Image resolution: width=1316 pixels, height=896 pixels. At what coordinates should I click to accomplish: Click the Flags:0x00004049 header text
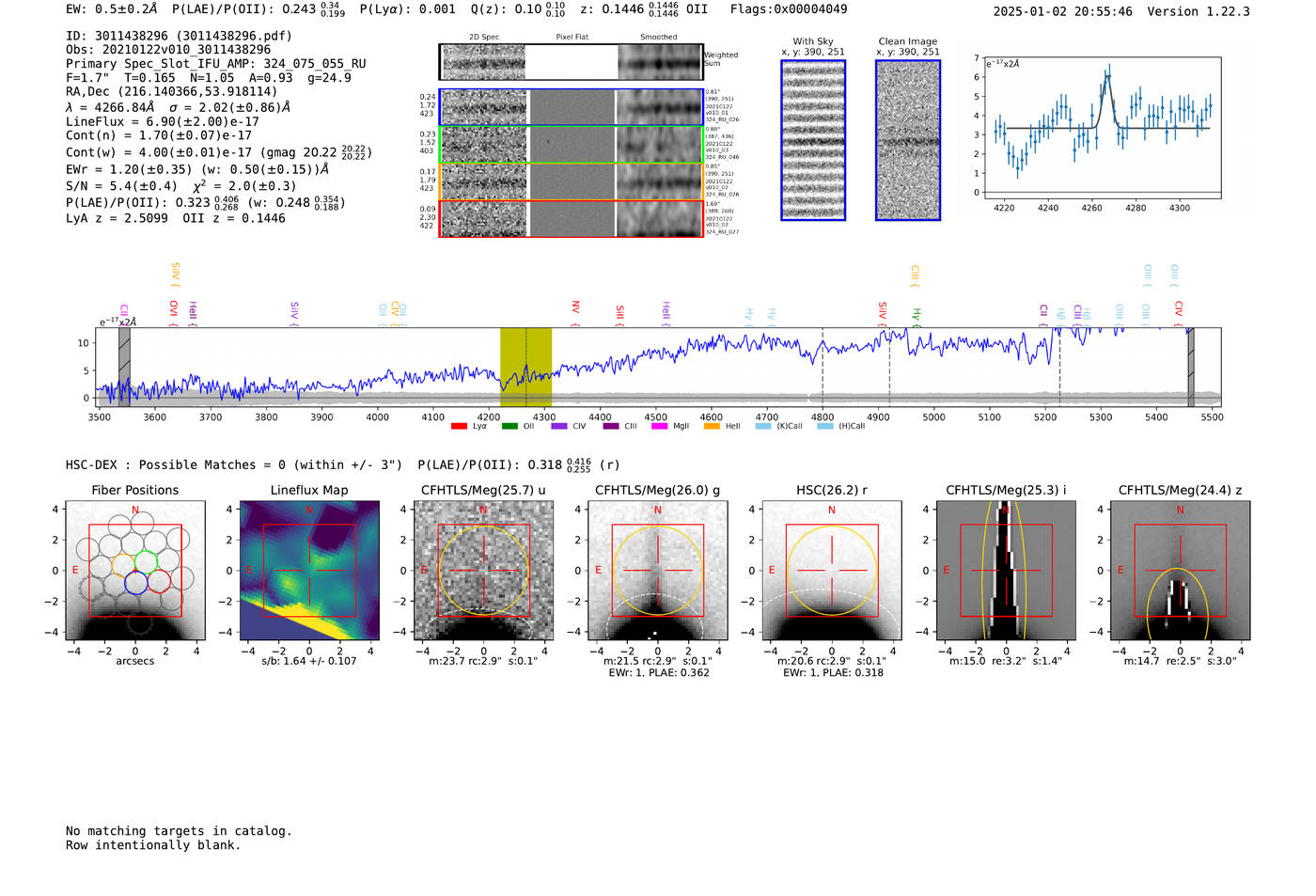pos(789,9)
